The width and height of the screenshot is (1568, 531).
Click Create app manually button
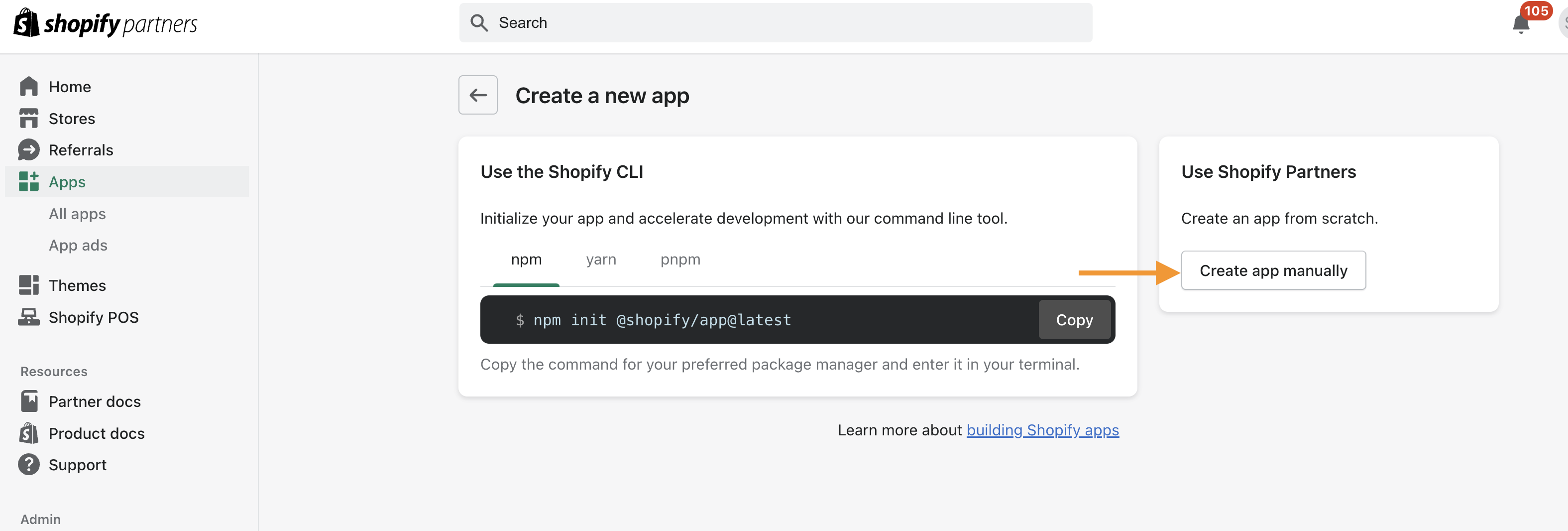click(1273, 270)
